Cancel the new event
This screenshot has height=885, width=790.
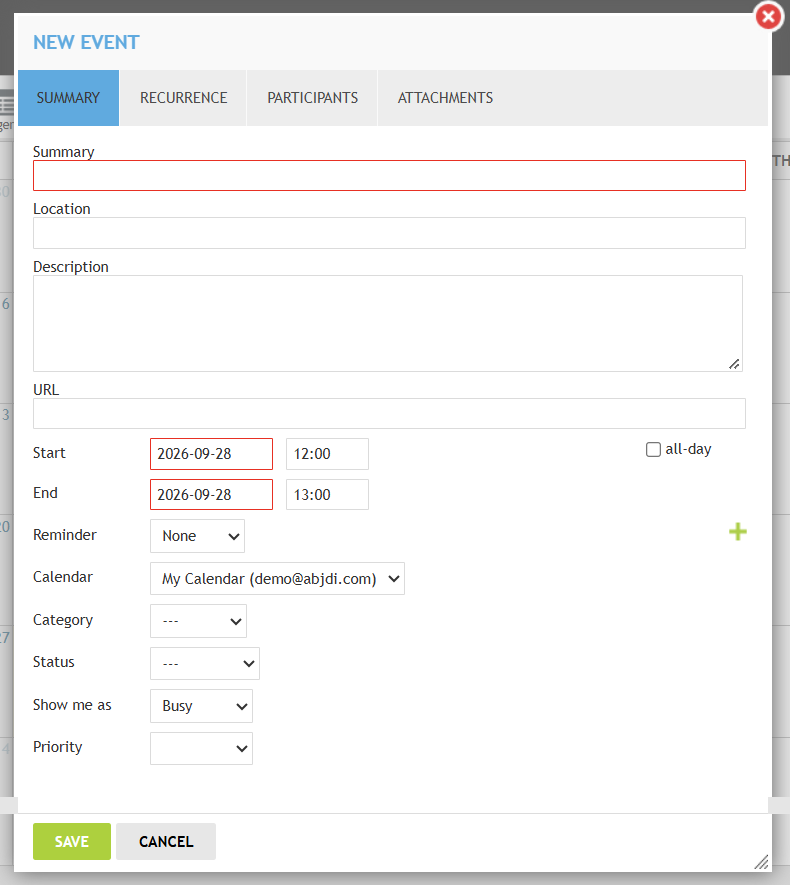point(166,842)
